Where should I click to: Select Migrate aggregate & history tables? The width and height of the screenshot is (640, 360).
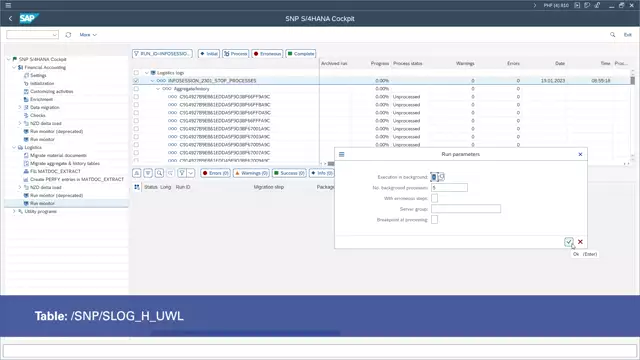[65, 163]
